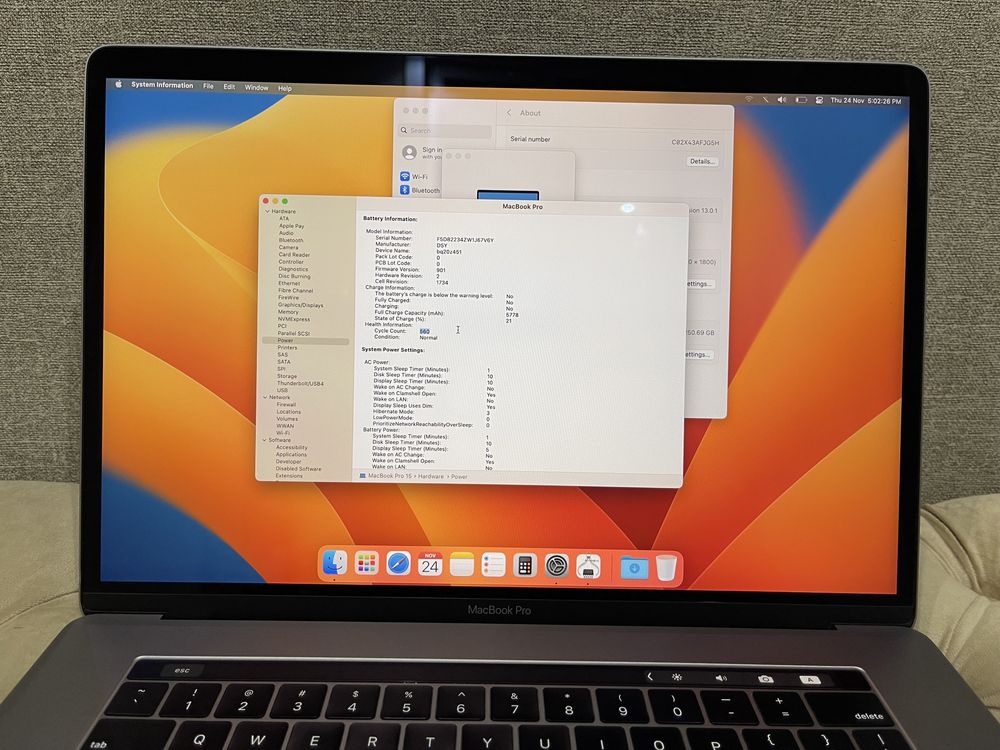Open Reminders app in the Dock
Image resolution: width=1000 pixels, height=750 pixels.
pos(493,565)
